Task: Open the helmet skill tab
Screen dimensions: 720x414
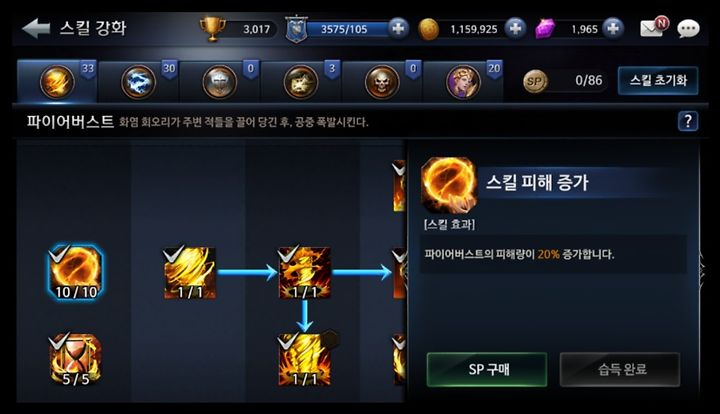Action: pyautogui.click(x=219, y=82)
